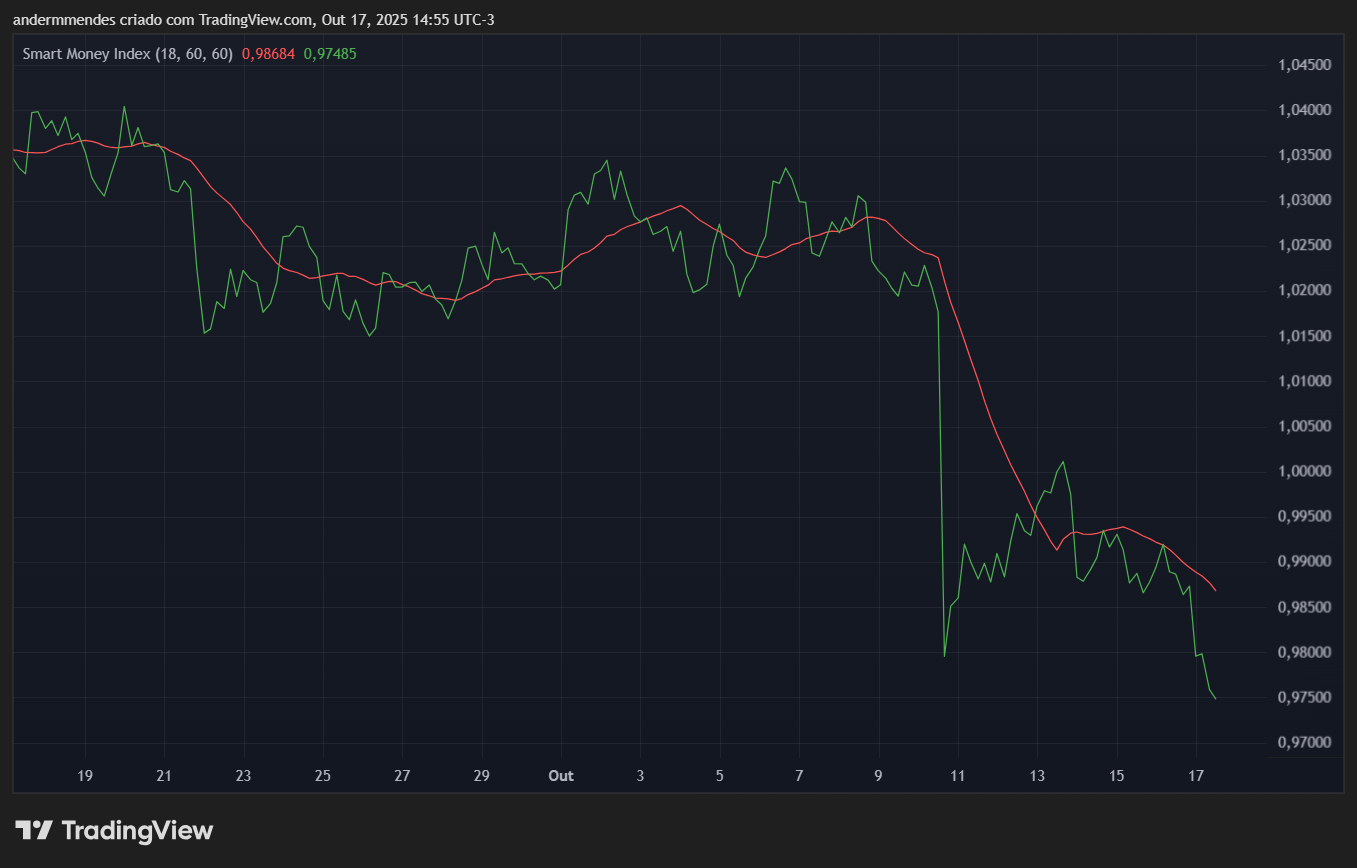Click the header attribution text with TradingView.com

(255, 18)
